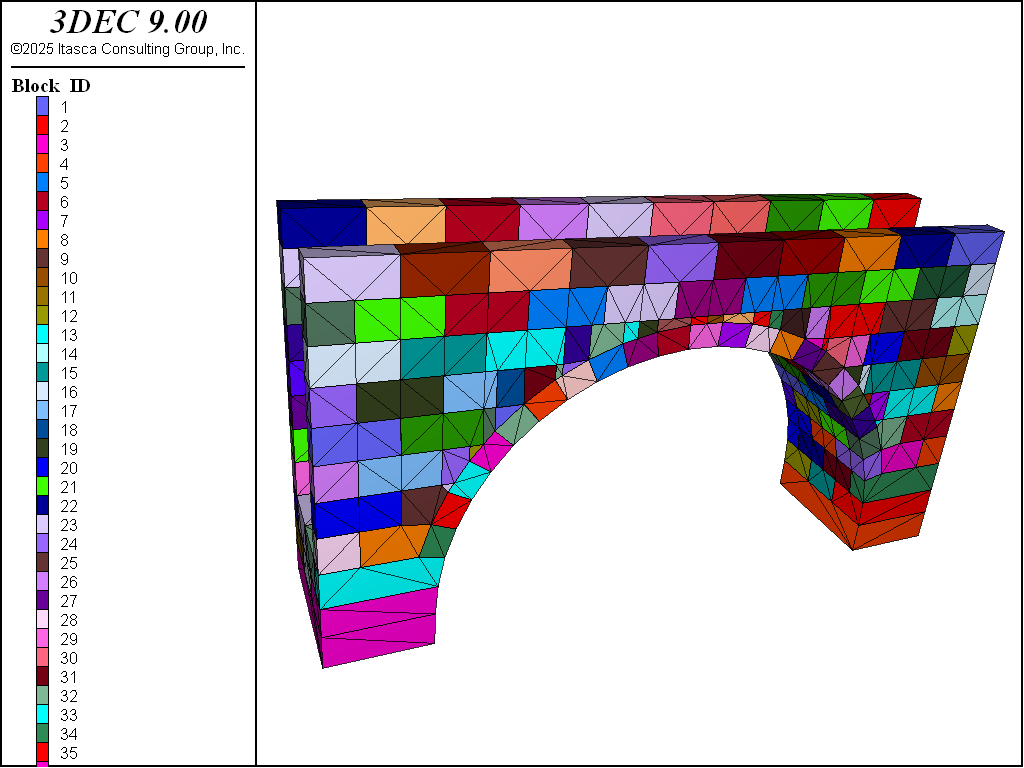Click the Itasca Consulting Group copyright line
Image resolution: width=1024 pixels, height=768 pixels.
coord(127,49)
